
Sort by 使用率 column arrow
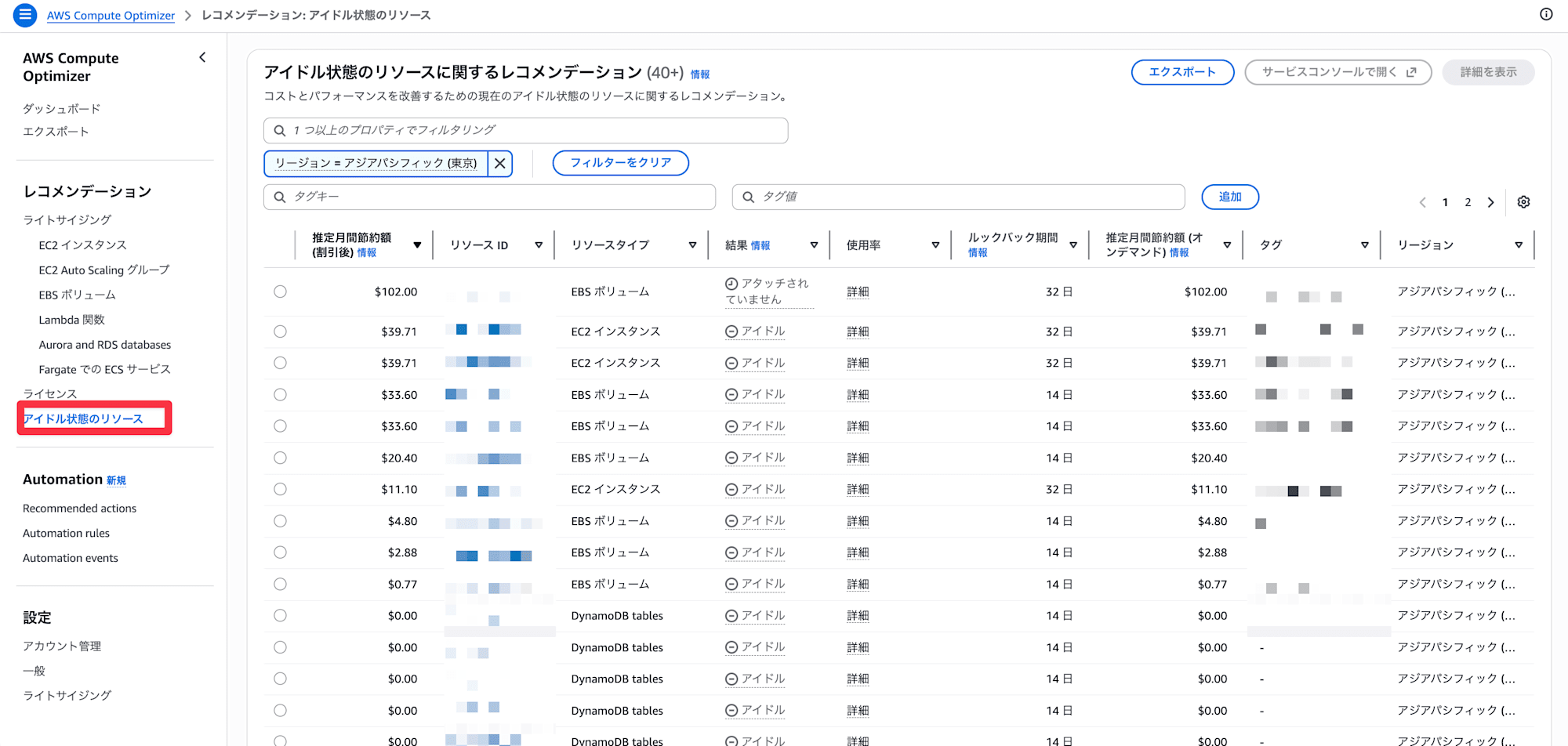(x=935, y=245)
